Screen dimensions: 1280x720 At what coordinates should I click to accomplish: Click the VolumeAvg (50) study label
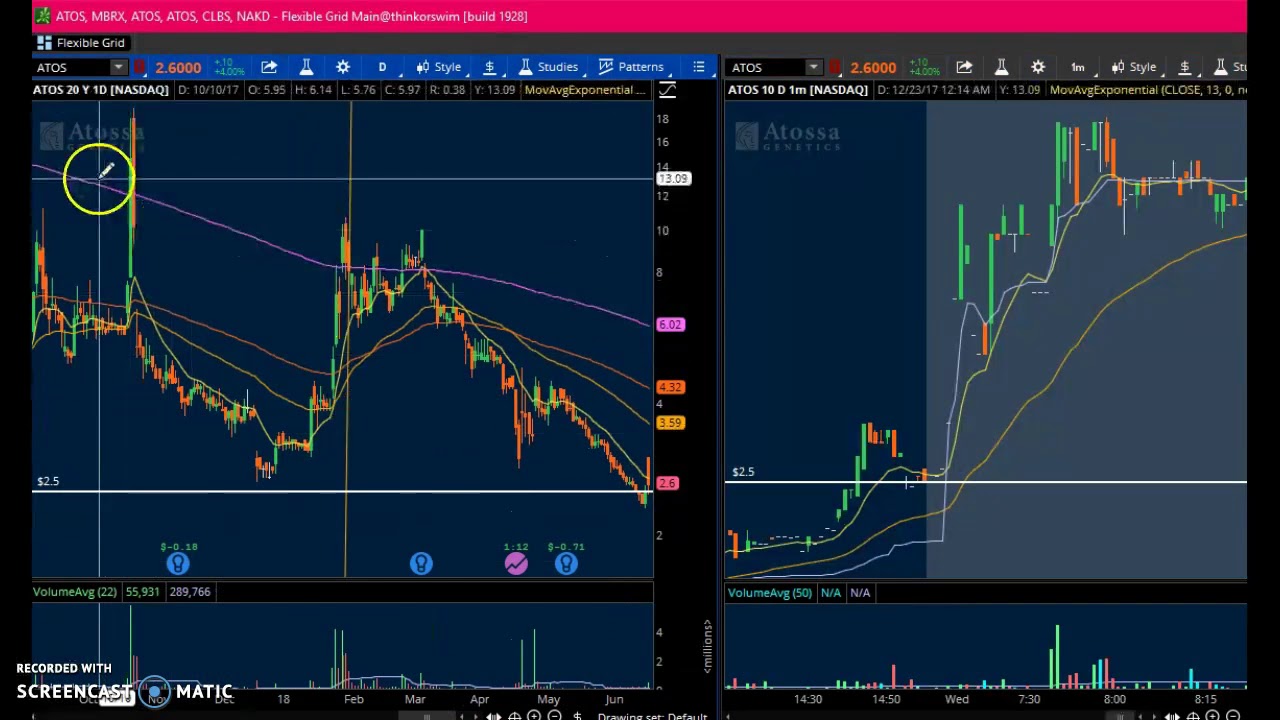(x=770, y=593)
